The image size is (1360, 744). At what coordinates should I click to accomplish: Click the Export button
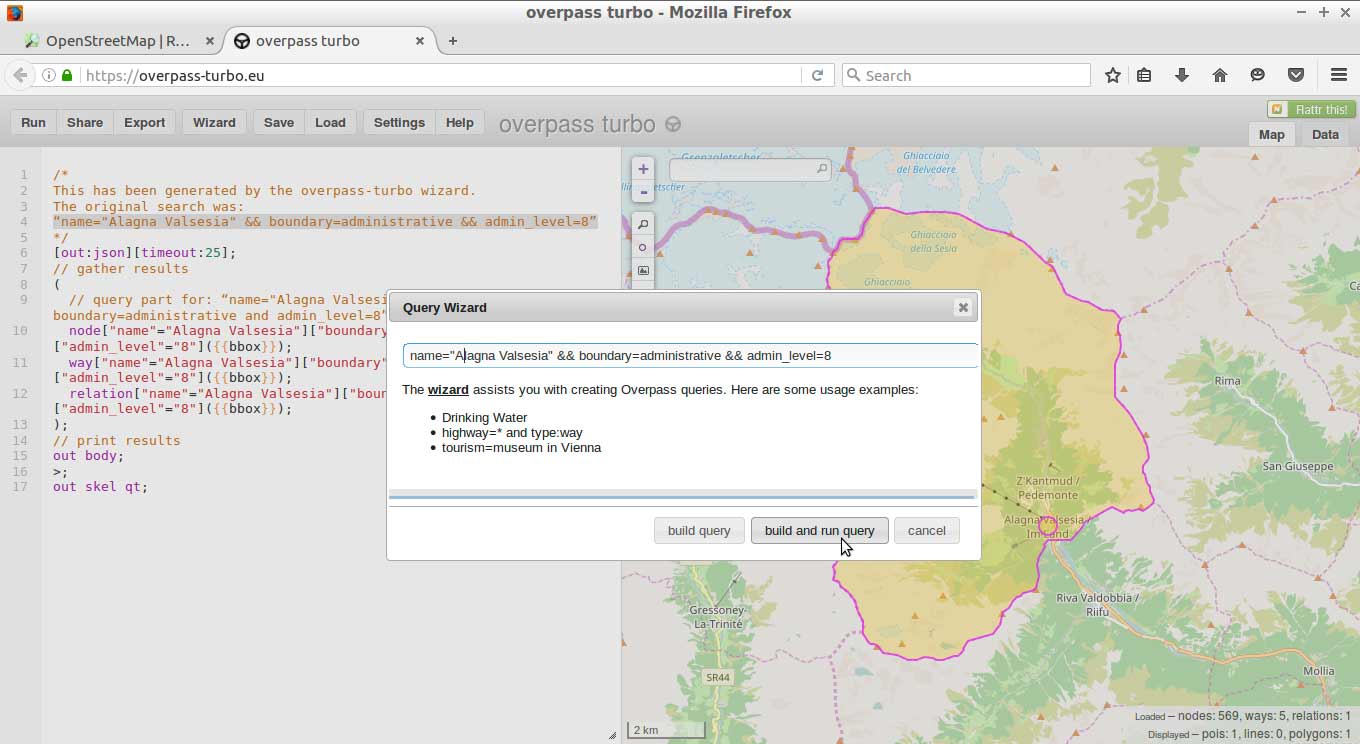click(x=144, y=122)
